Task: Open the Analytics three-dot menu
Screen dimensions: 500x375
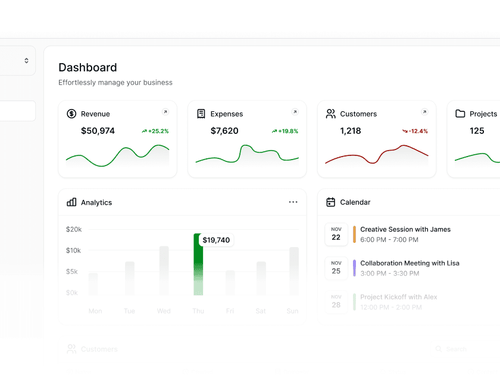Action: pos(293,202)
